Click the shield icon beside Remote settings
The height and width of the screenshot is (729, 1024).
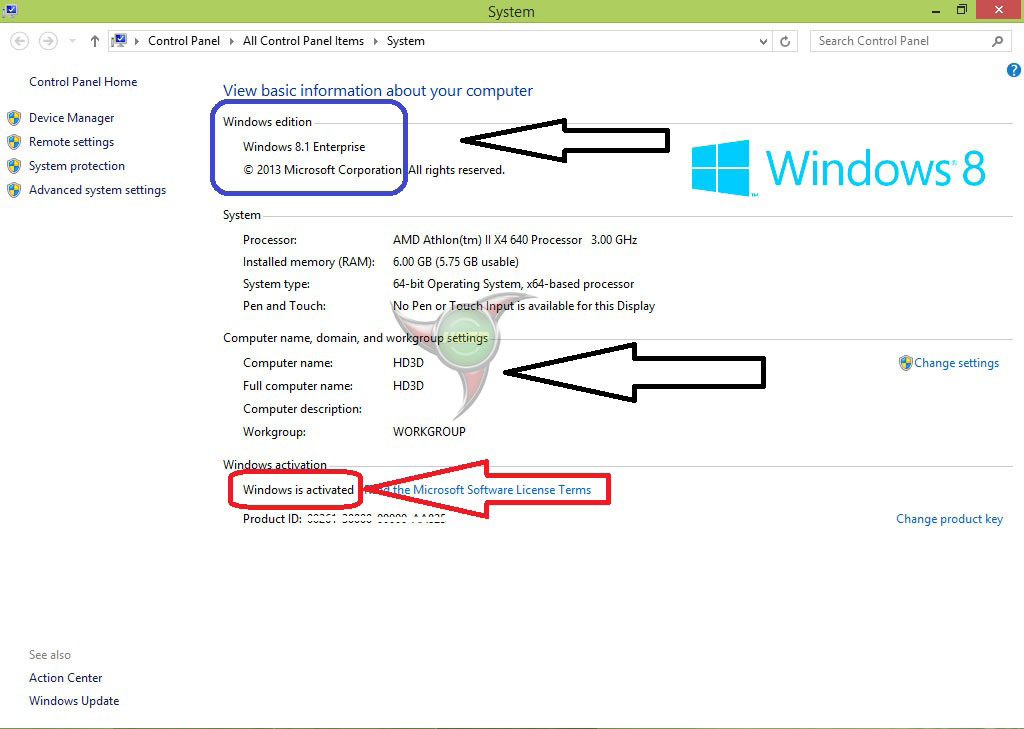(14, 142)
